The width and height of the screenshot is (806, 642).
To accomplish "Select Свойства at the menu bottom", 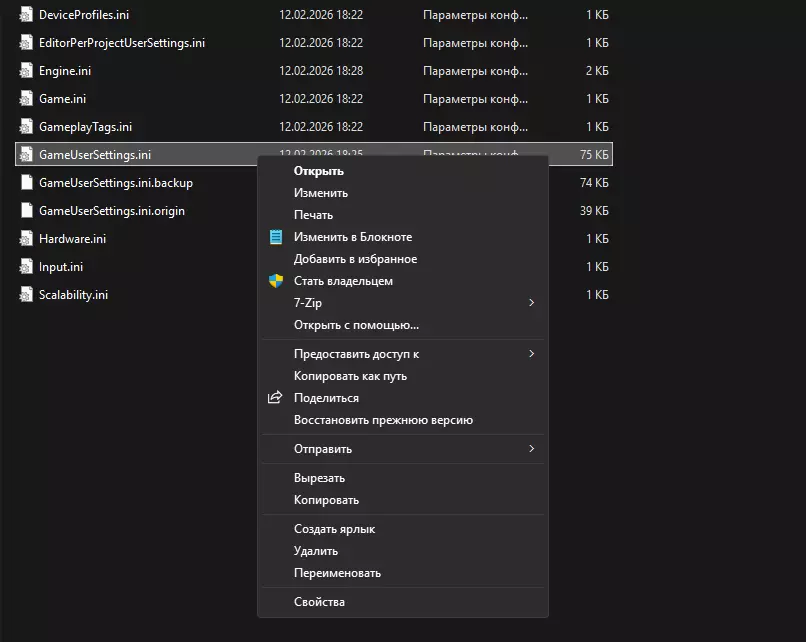I will coord(319,602).
